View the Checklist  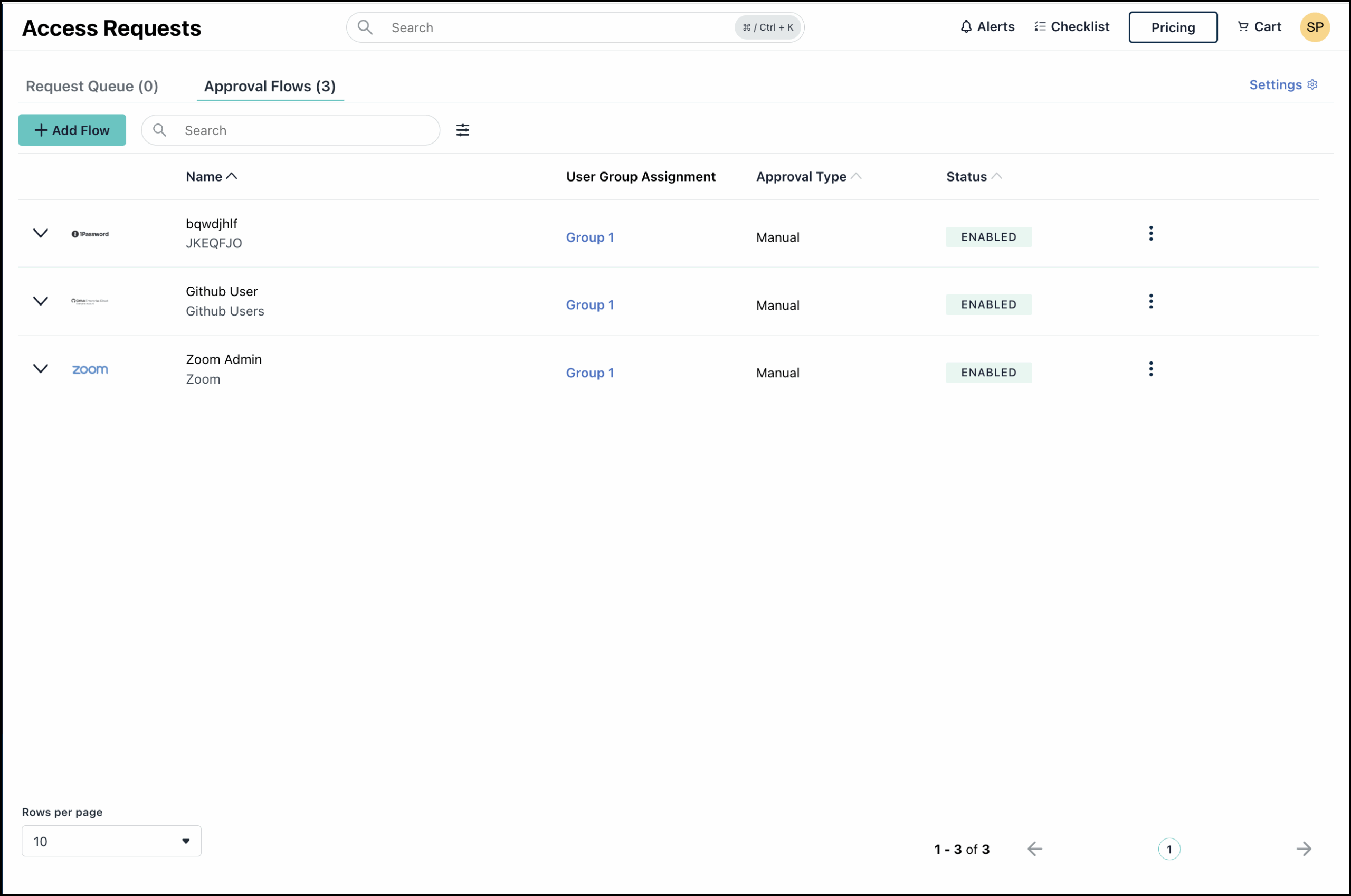(x=1071, y=26)
